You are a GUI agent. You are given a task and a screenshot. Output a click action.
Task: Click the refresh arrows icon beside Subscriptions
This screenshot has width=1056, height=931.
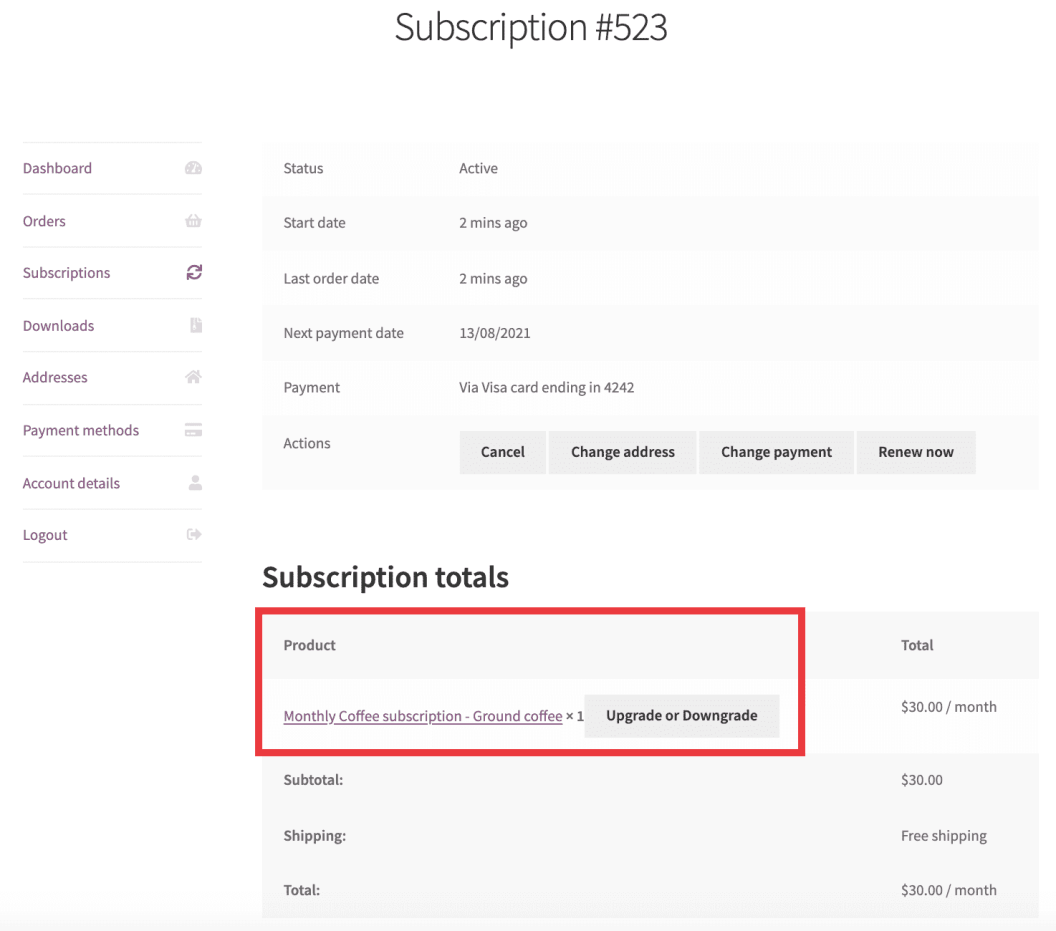coord(193,272)
